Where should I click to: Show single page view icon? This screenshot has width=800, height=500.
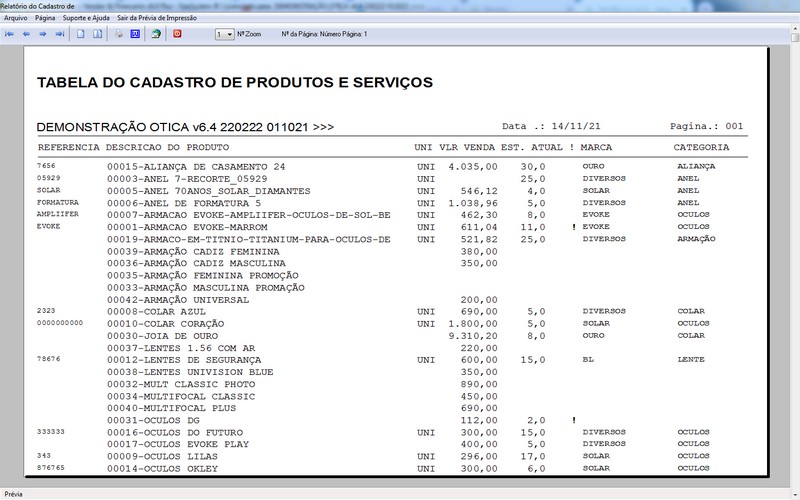click(x=81, y=34)
